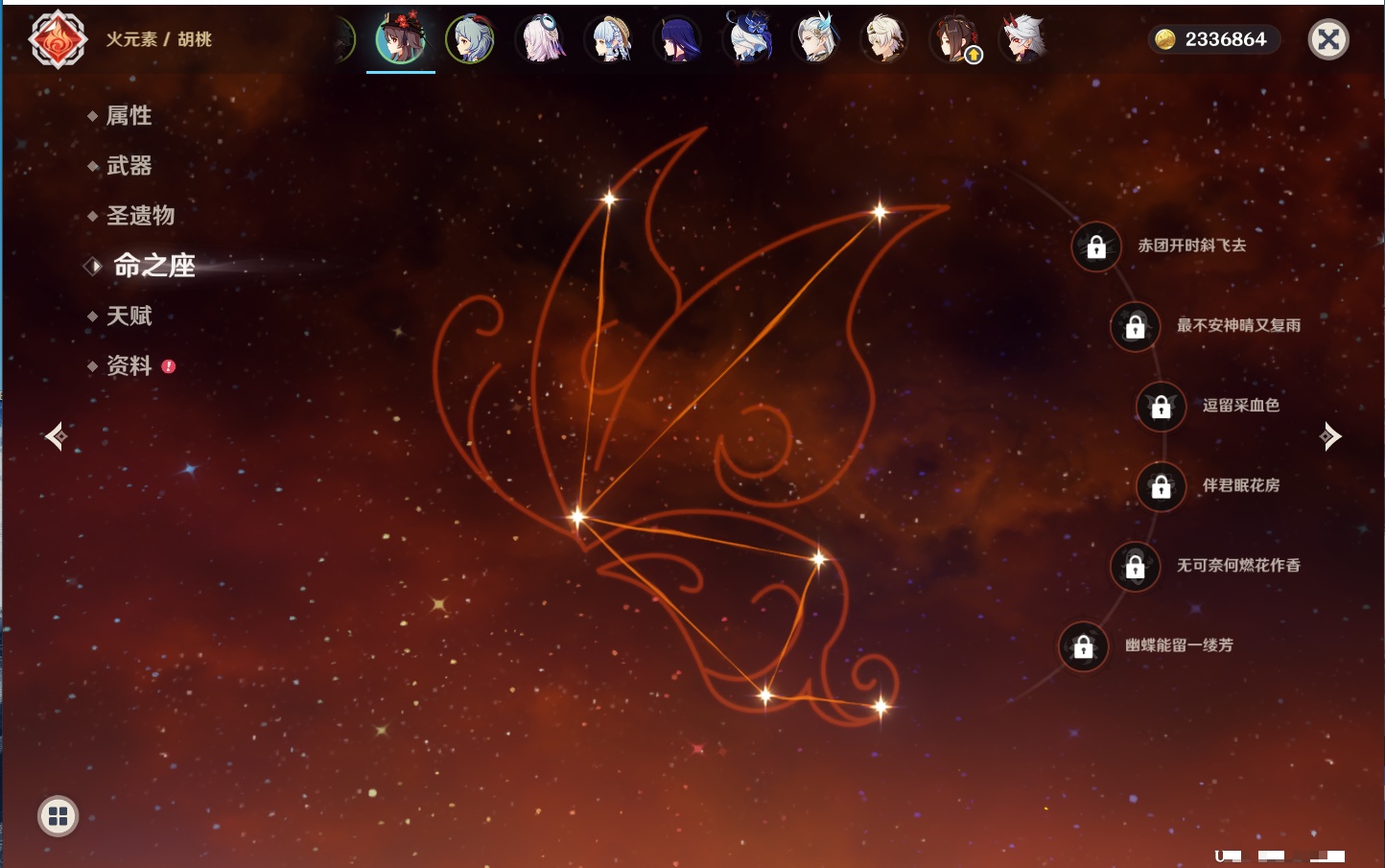Viewport: 1385px width, 868px height.
Task: View constellation 逗留采血色 label
Action: 1241,405
